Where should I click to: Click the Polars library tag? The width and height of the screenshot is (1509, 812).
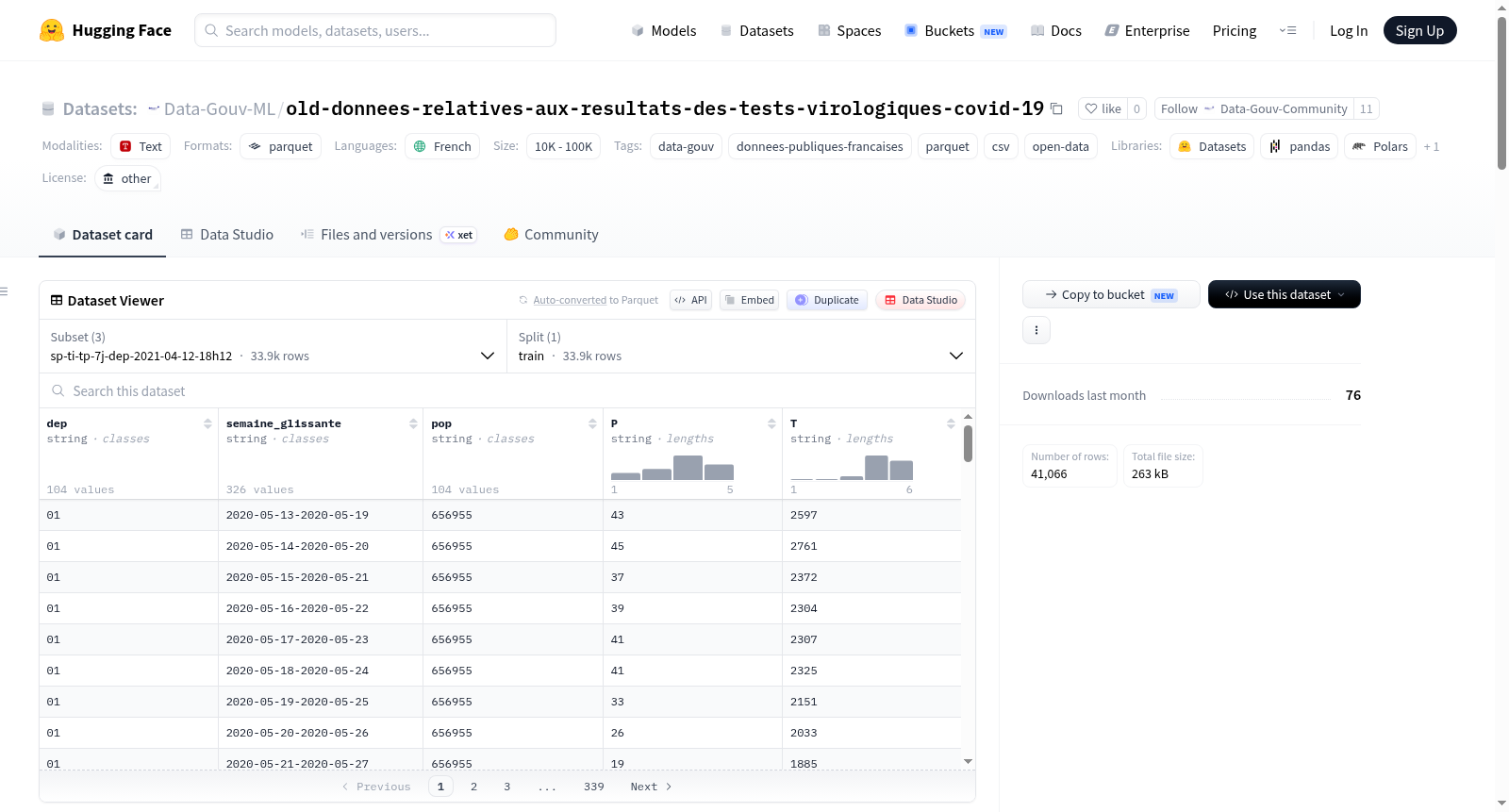pyautogui.click(x=1380, y=146)
